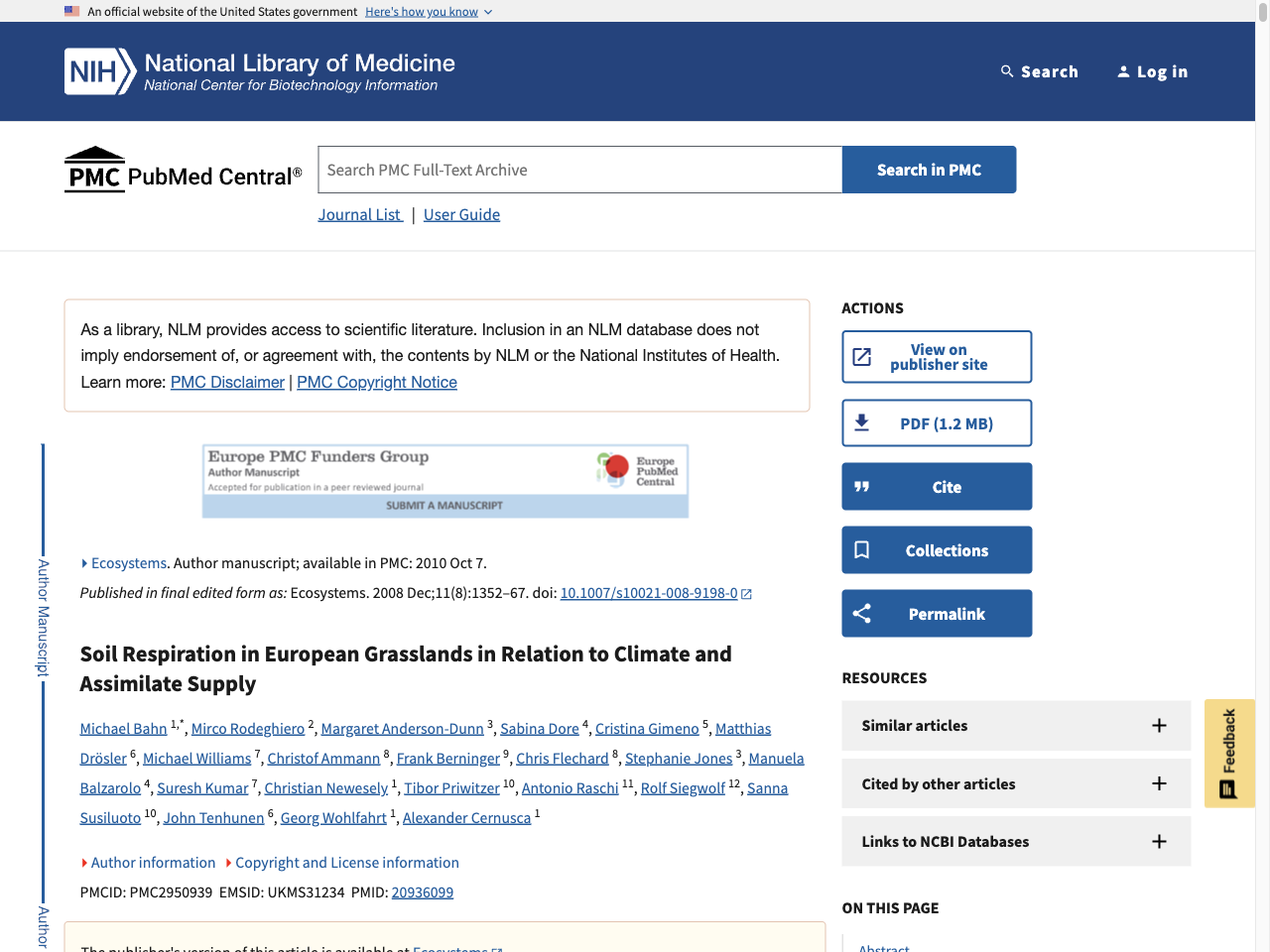Click the magnifier icon beside Search in header

pyautogui.click(x=1007, y=71)
